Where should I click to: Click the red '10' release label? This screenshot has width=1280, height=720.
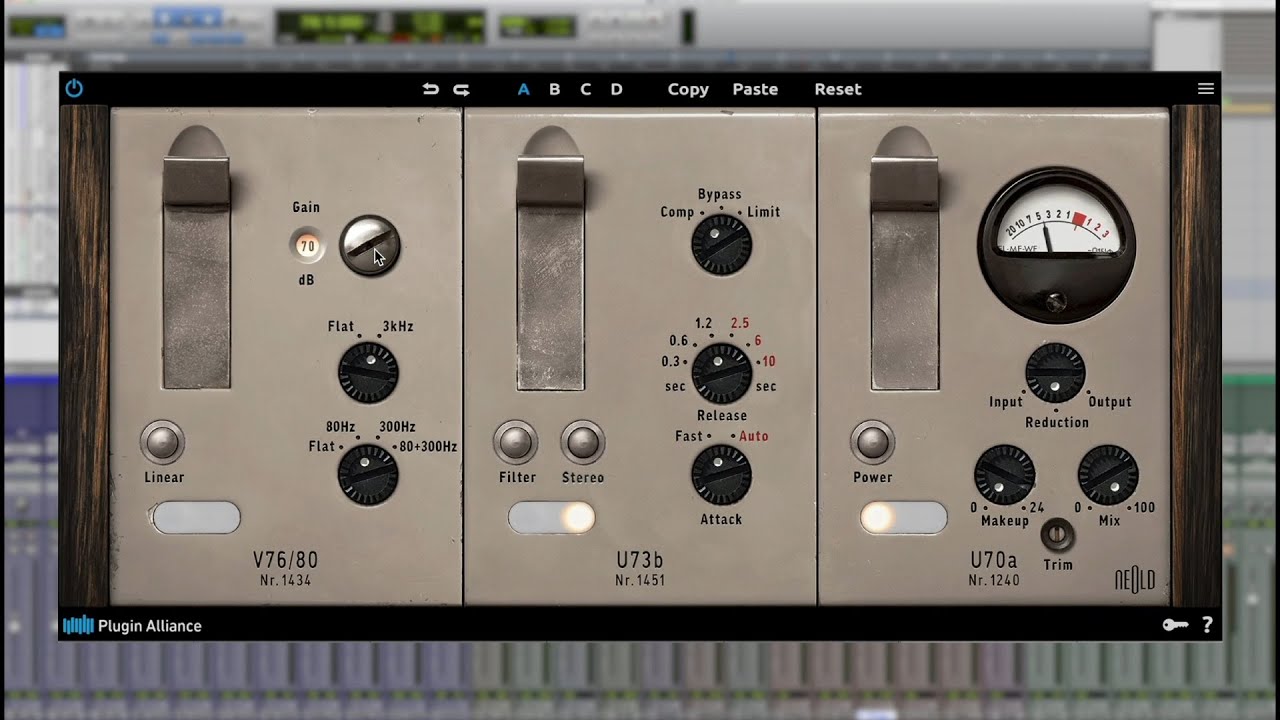768,362
